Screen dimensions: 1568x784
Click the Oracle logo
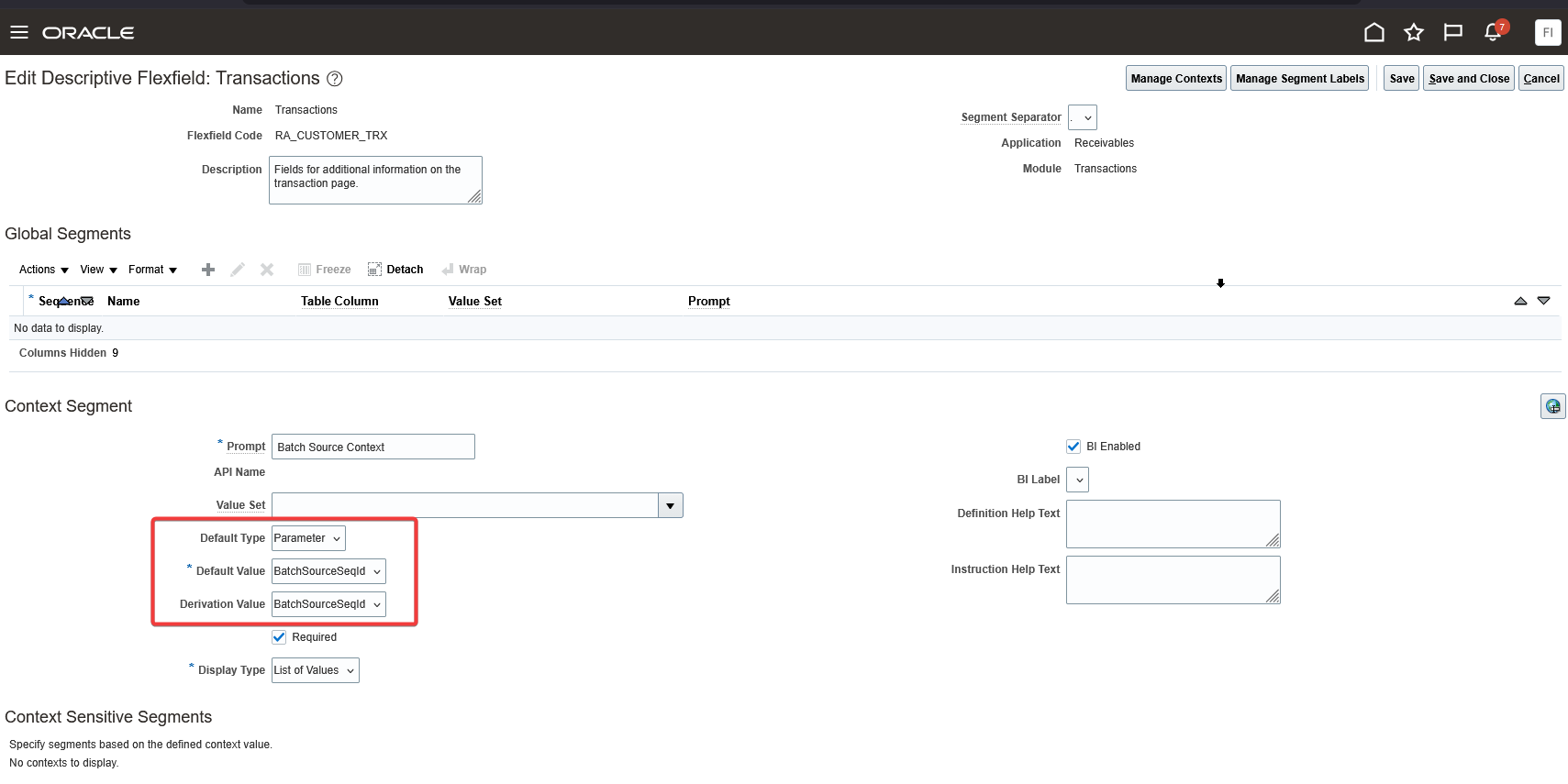tap(88, 33)
